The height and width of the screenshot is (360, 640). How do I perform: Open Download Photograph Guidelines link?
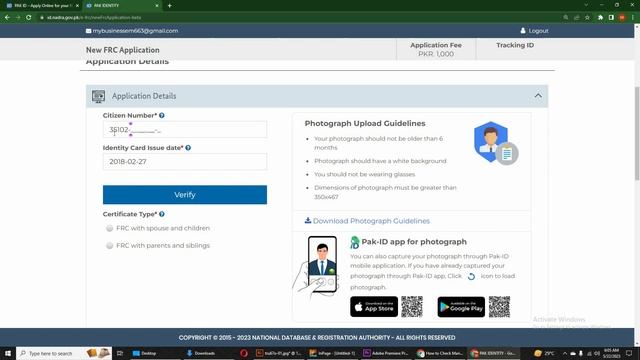coord(371,221)
